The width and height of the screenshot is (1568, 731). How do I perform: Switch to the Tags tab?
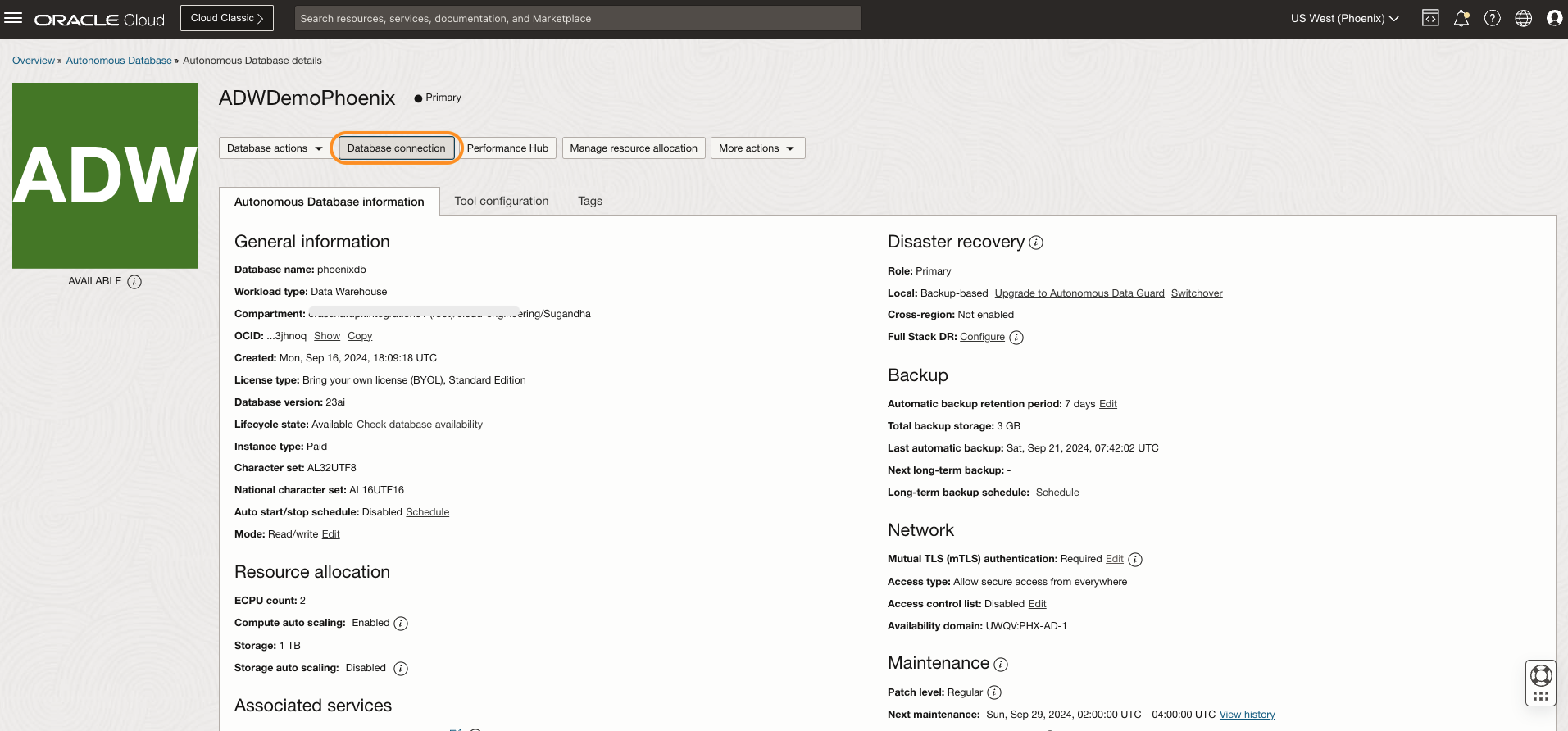pos(590,201)
